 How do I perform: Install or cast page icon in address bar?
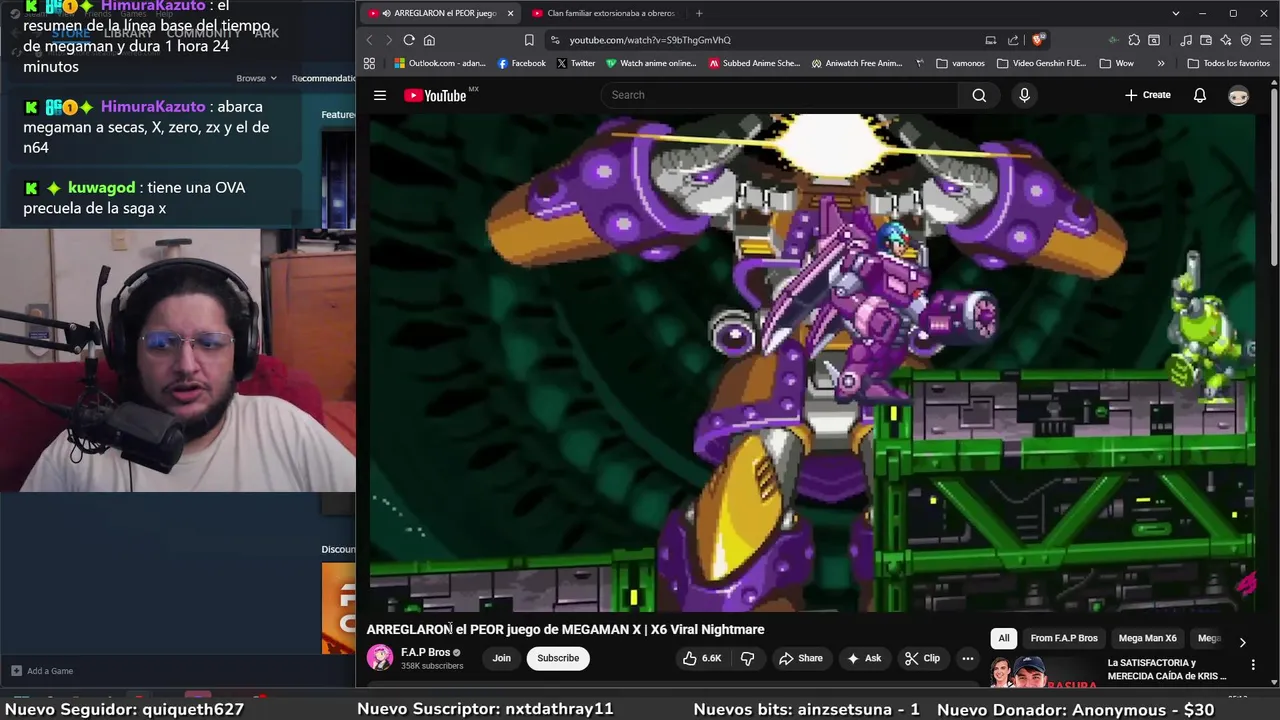(990, 40)
